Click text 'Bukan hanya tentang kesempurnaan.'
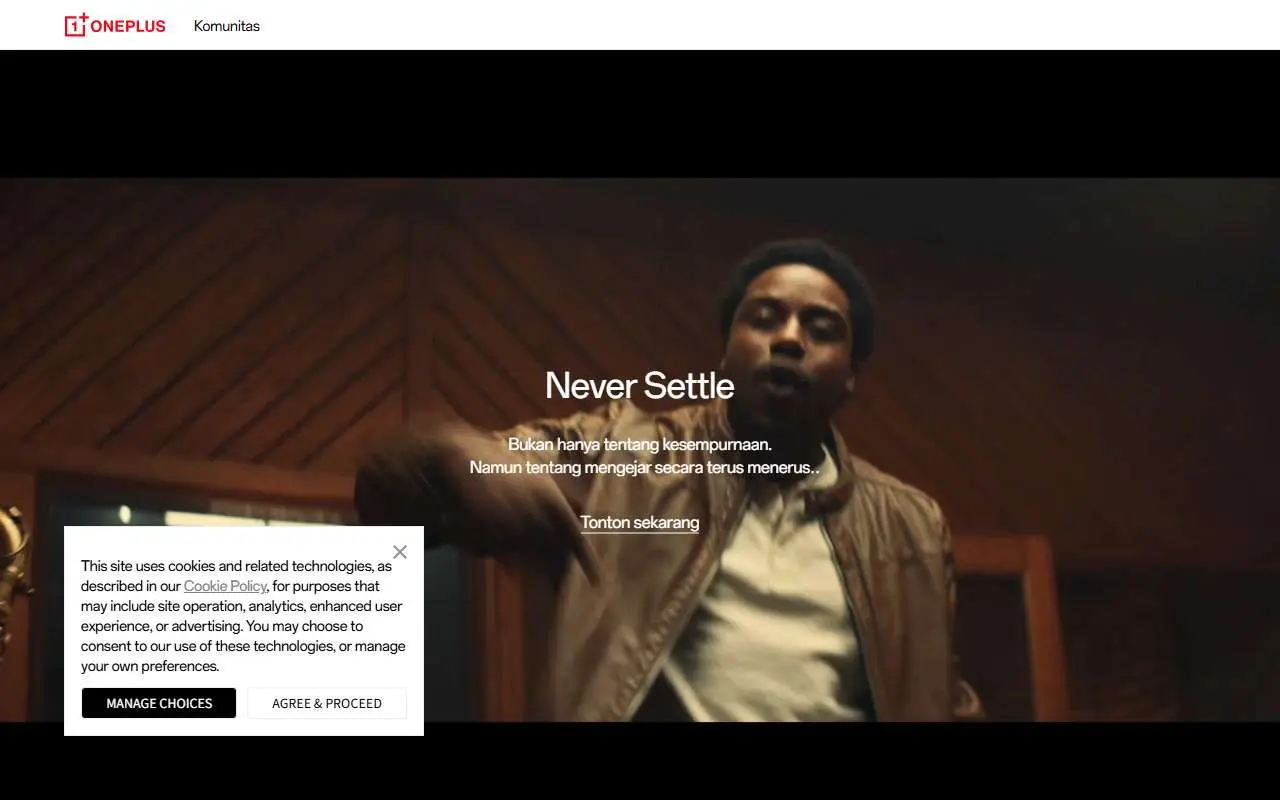This screenshot has height=800, width=1280. click(x=640, y=444)
